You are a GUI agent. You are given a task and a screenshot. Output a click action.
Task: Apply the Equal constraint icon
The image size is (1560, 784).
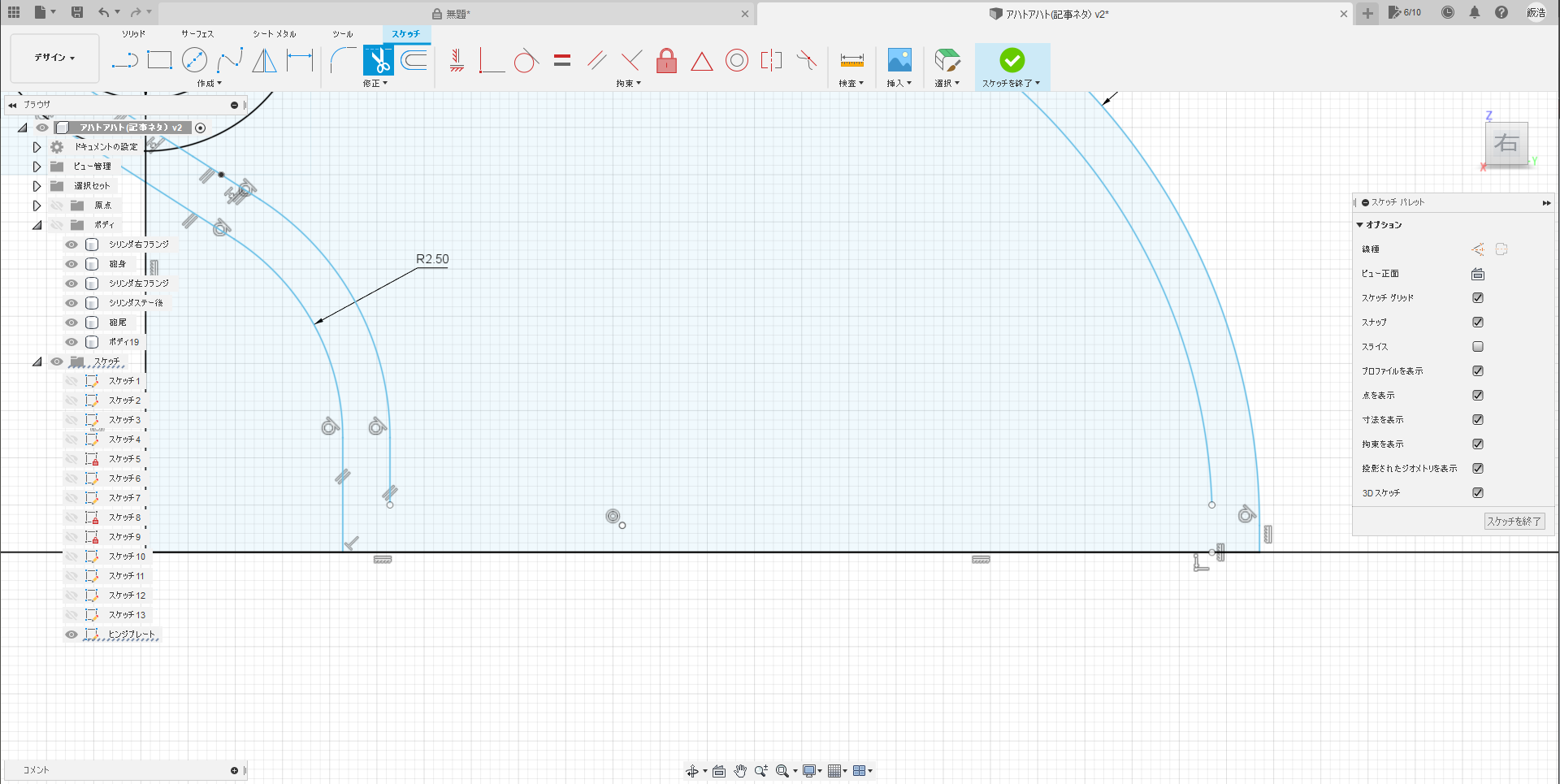(x=562, y=60)
